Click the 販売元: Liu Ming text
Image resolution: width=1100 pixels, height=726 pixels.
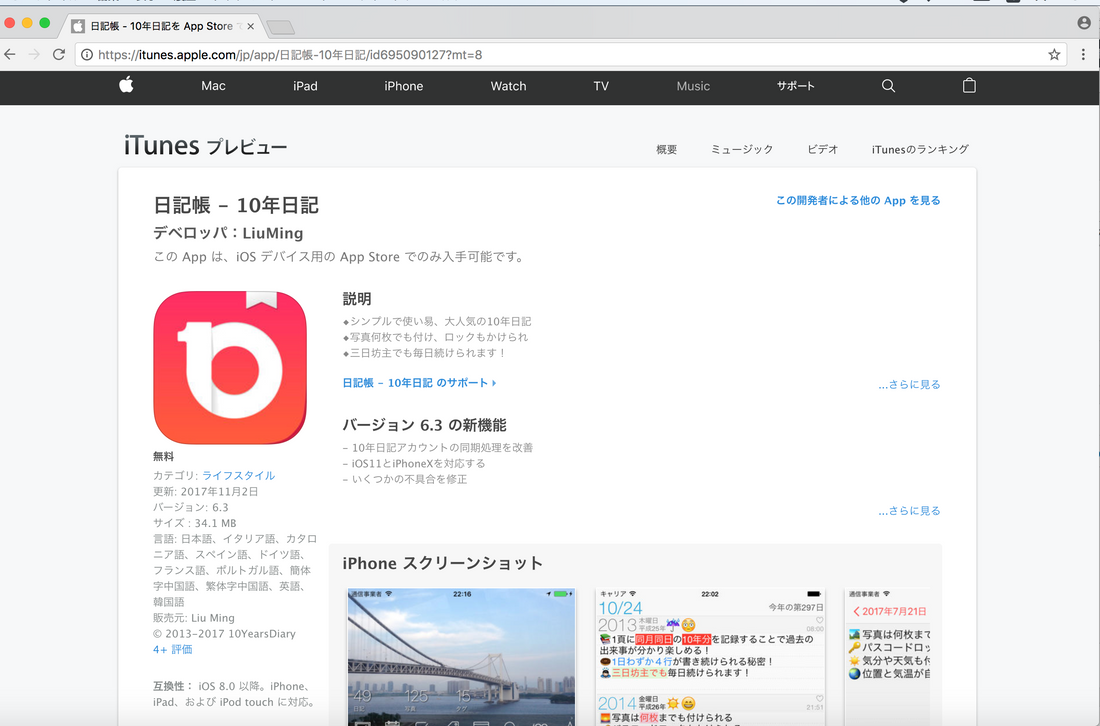click(194, 618)
